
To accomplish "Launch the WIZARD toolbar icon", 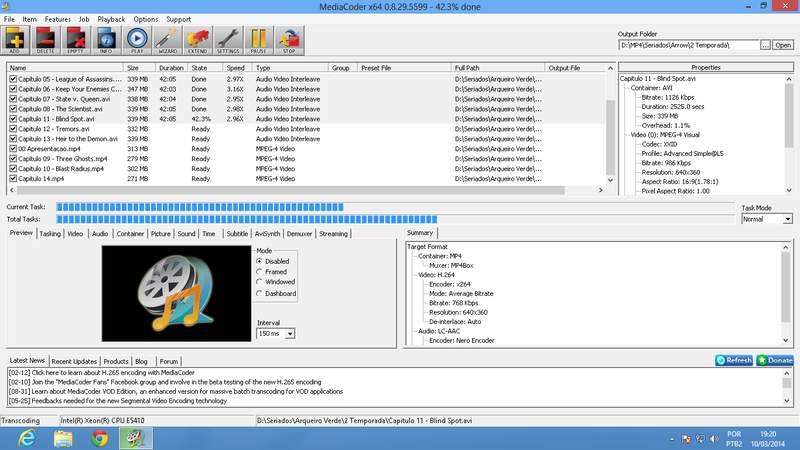I will coord(167,40).
